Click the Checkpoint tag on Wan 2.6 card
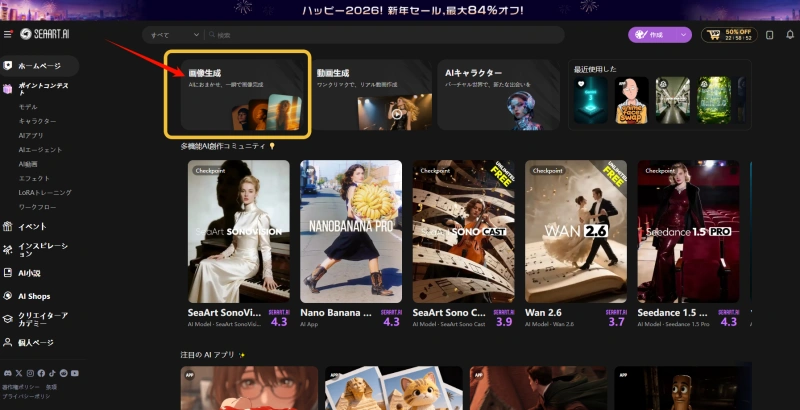This screenshot has width=800, height=410. click(x=547, y=171)
